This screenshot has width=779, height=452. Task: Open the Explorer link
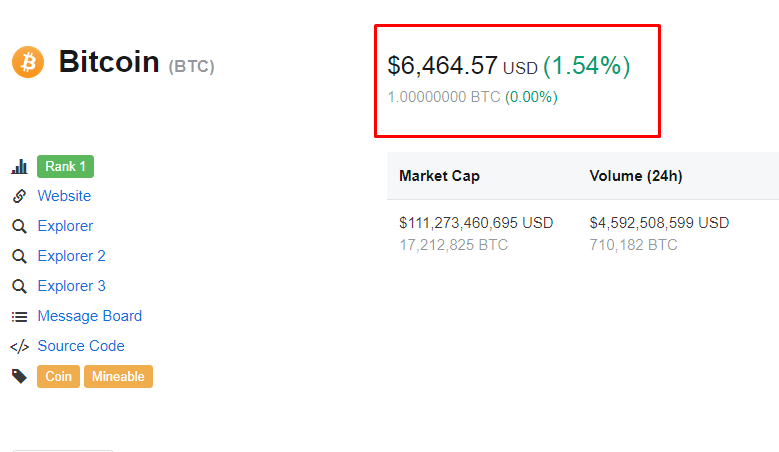(x=65, y=226)
